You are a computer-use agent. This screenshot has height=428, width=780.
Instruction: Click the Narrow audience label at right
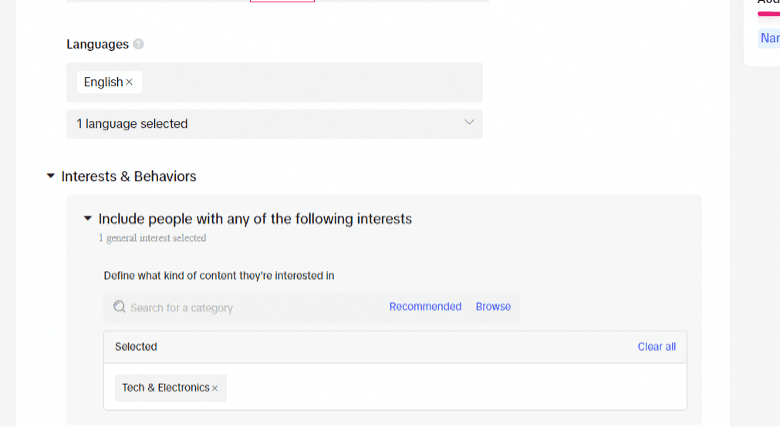[769, 38]
